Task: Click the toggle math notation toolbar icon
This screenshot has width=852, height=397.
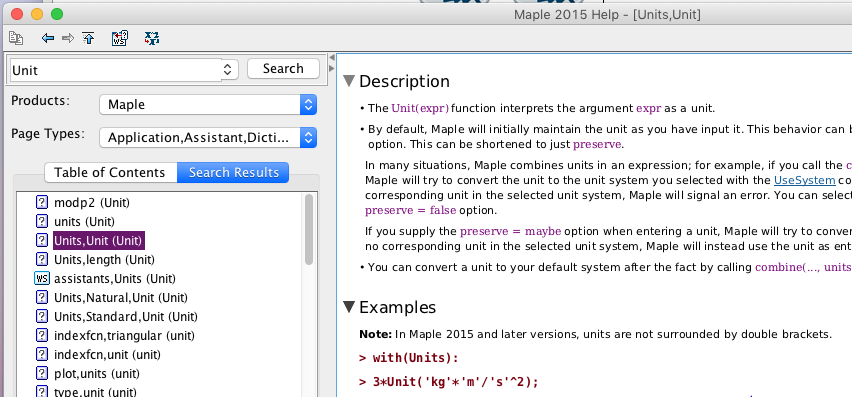Action: tap(152, 38)
